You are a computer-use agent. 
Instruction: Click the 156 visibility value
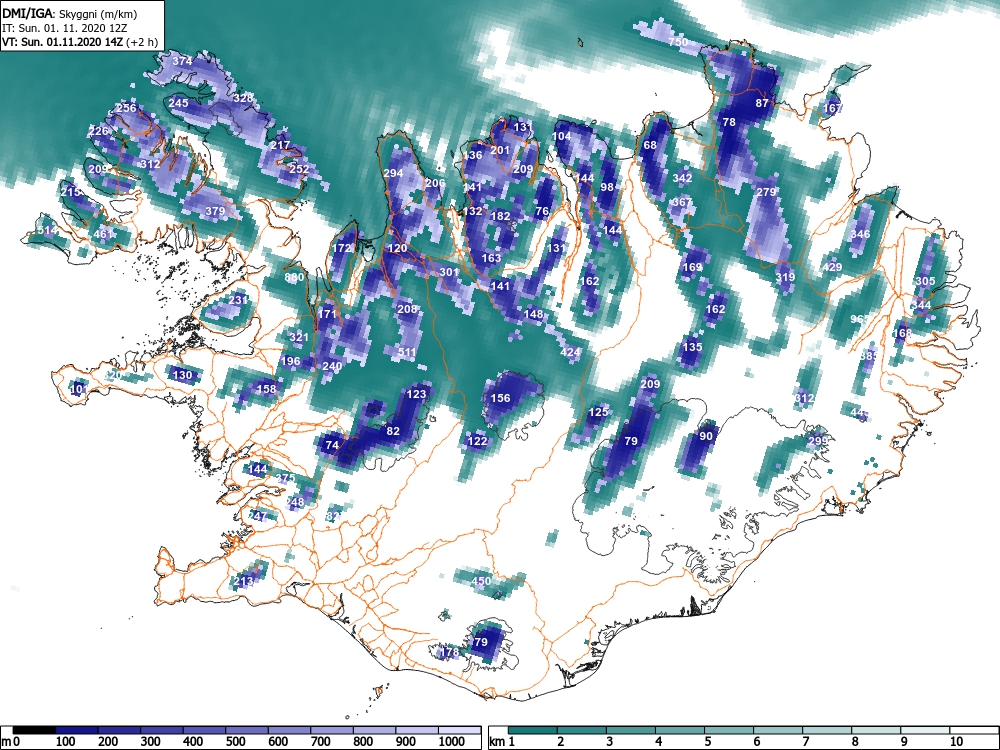pos(501,398)
